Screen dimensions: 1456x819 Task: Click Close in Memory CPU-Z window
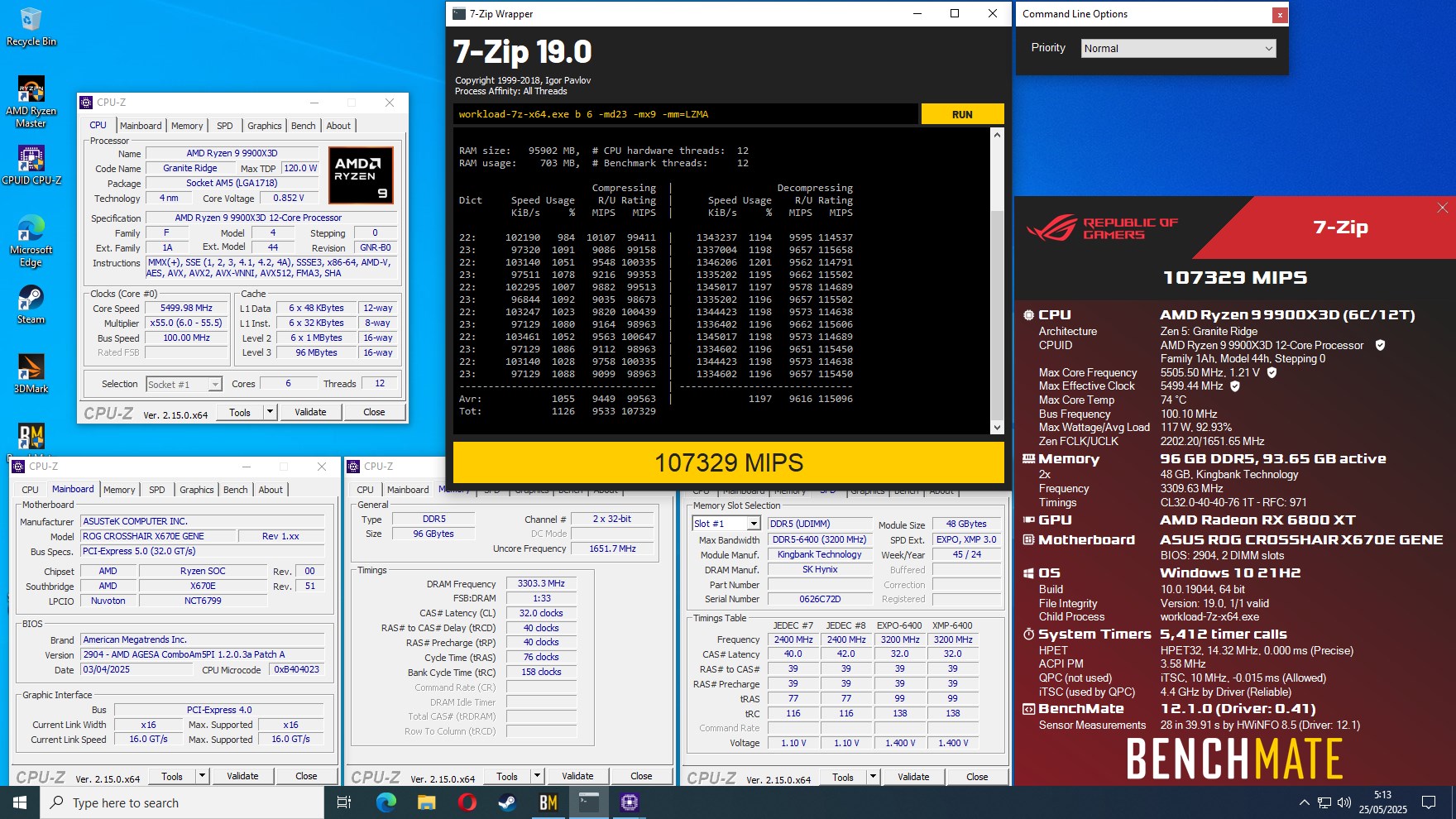[641, 776]
